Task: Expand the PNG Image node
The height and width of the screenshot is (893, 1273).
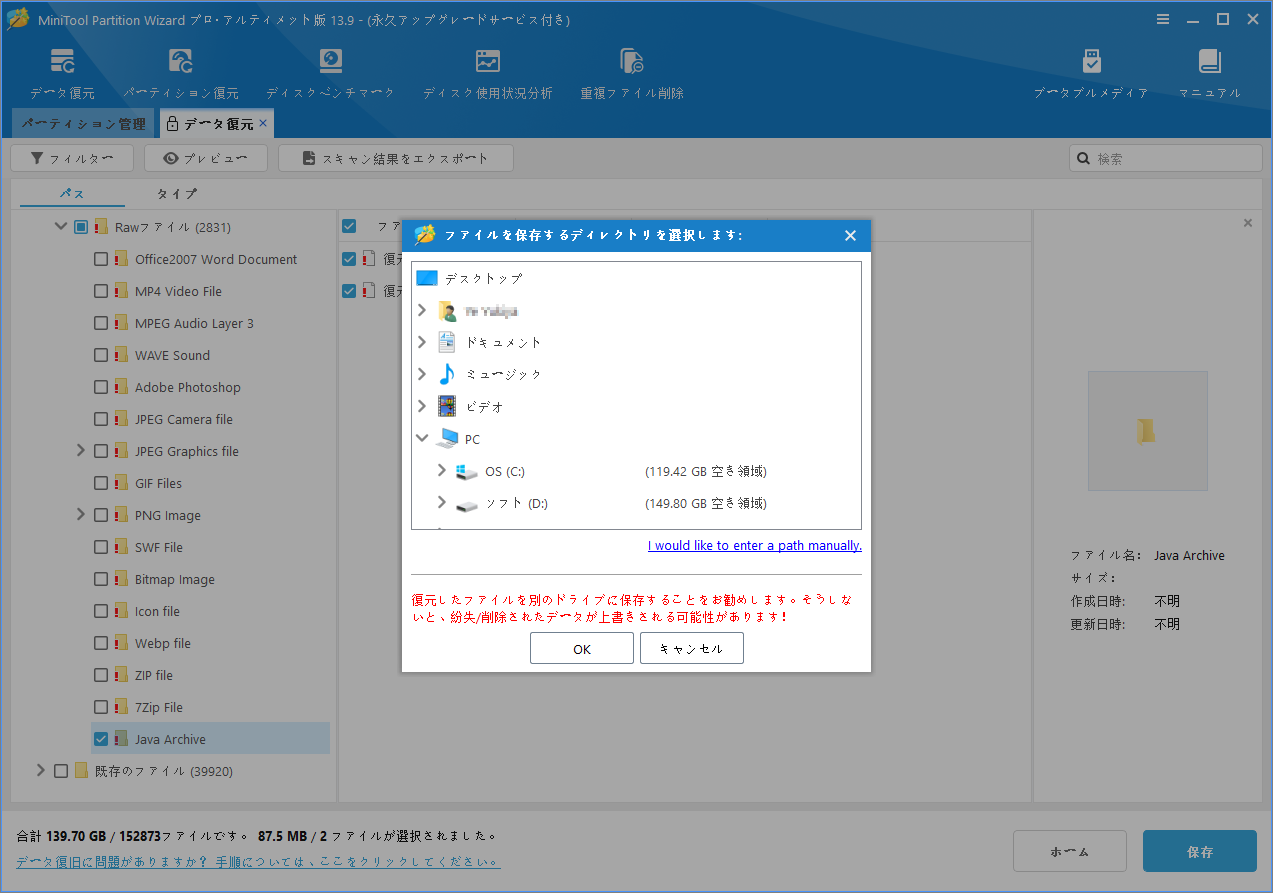Action: pos(81,515)
